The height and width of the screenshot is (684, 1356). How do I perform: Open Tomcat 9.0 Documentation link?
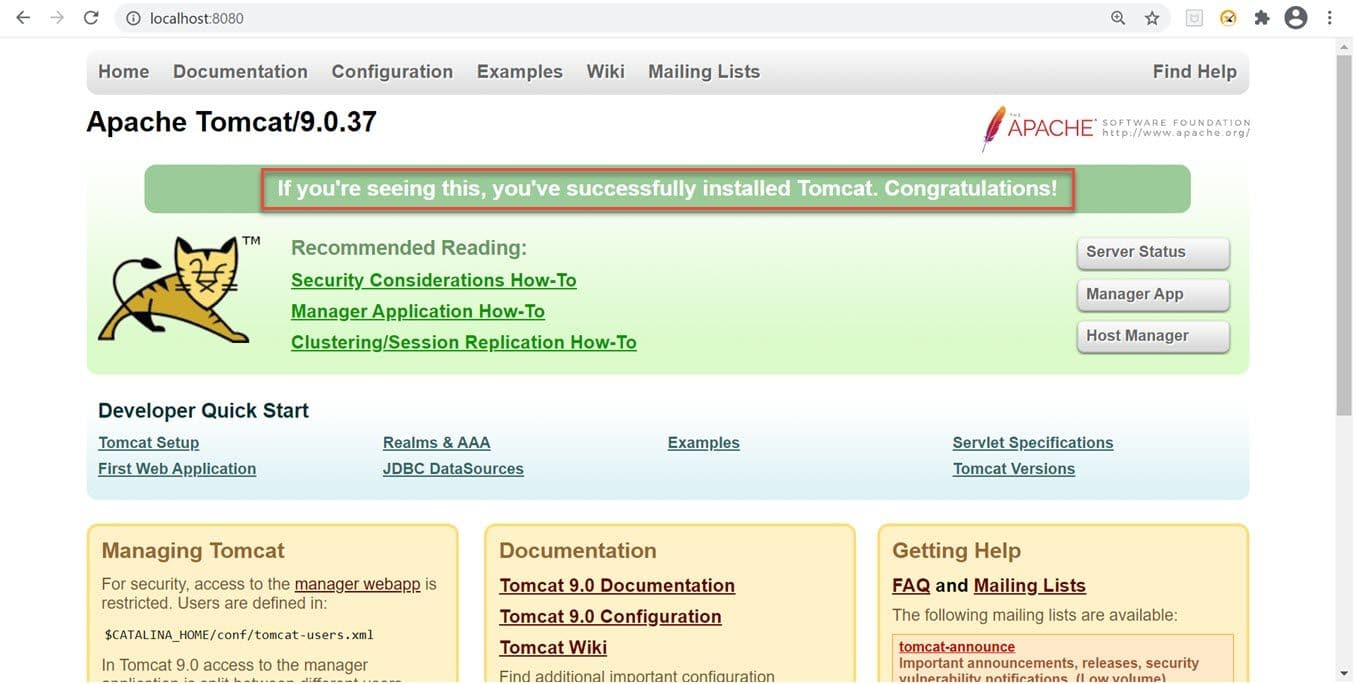[617, 586]
